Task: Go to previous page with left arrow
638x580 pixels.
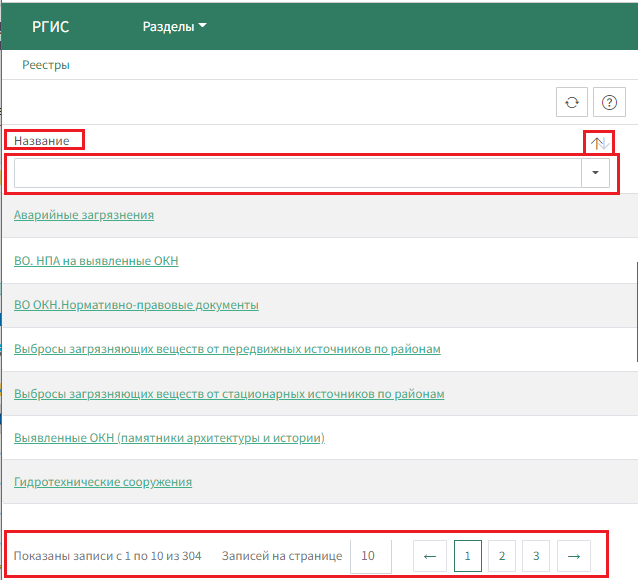Action: pyautogui.click(x=429, y=555)
